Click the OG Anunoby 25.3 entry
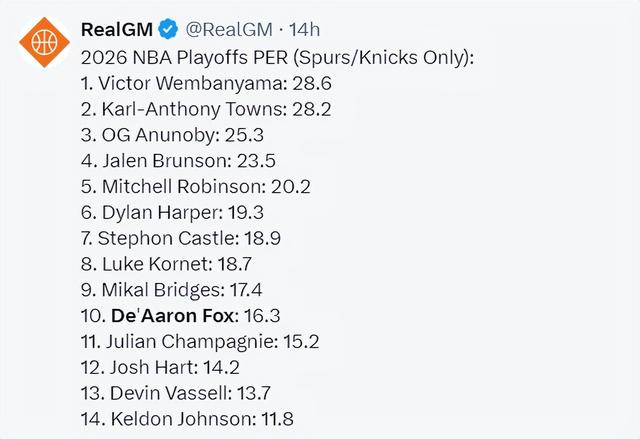This screenshot has width=640, height=439. pyautogui.click(x=172, y=135)
